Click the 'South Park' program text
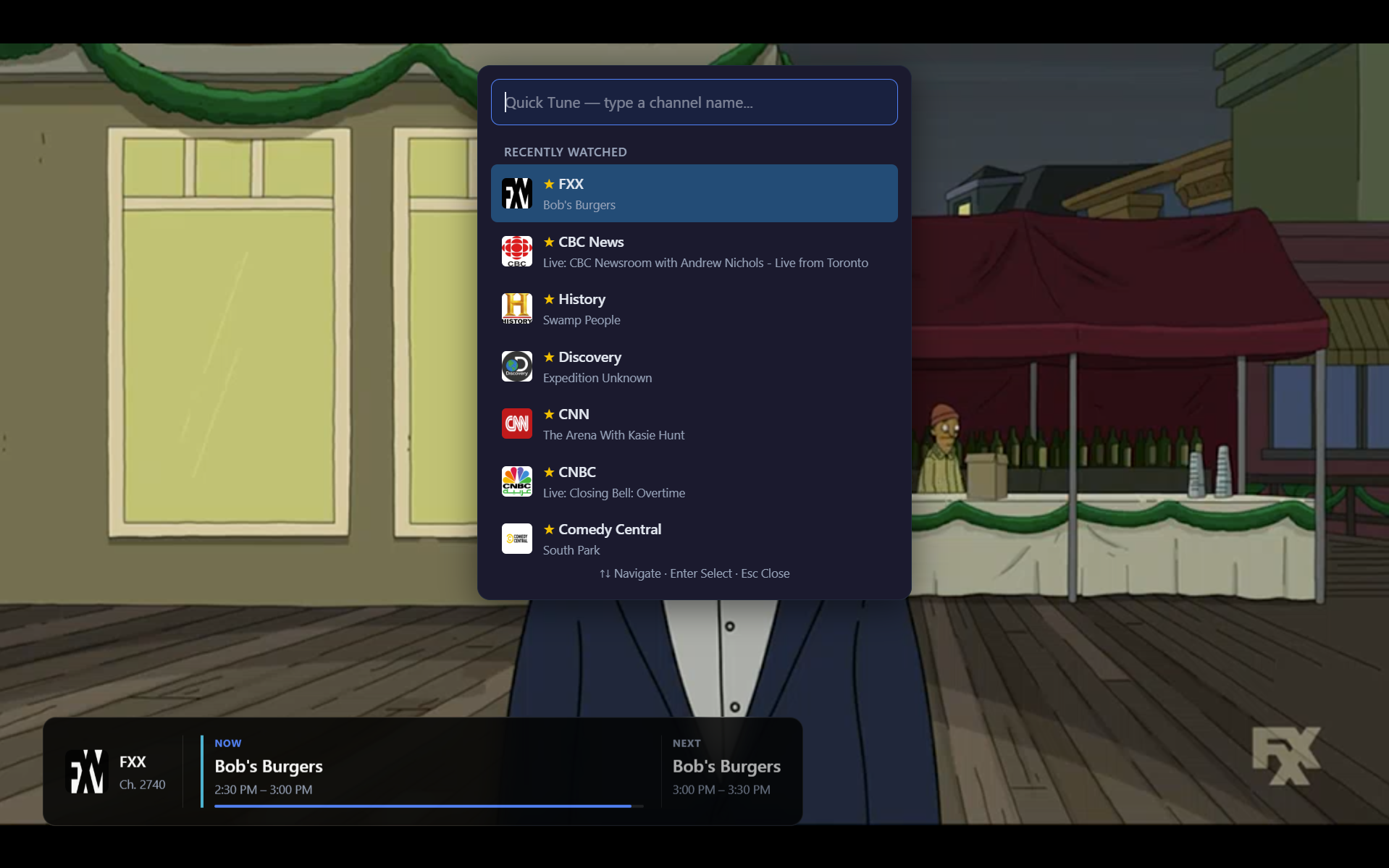This screenshot has height=868, width=1389. coord(571,550)
